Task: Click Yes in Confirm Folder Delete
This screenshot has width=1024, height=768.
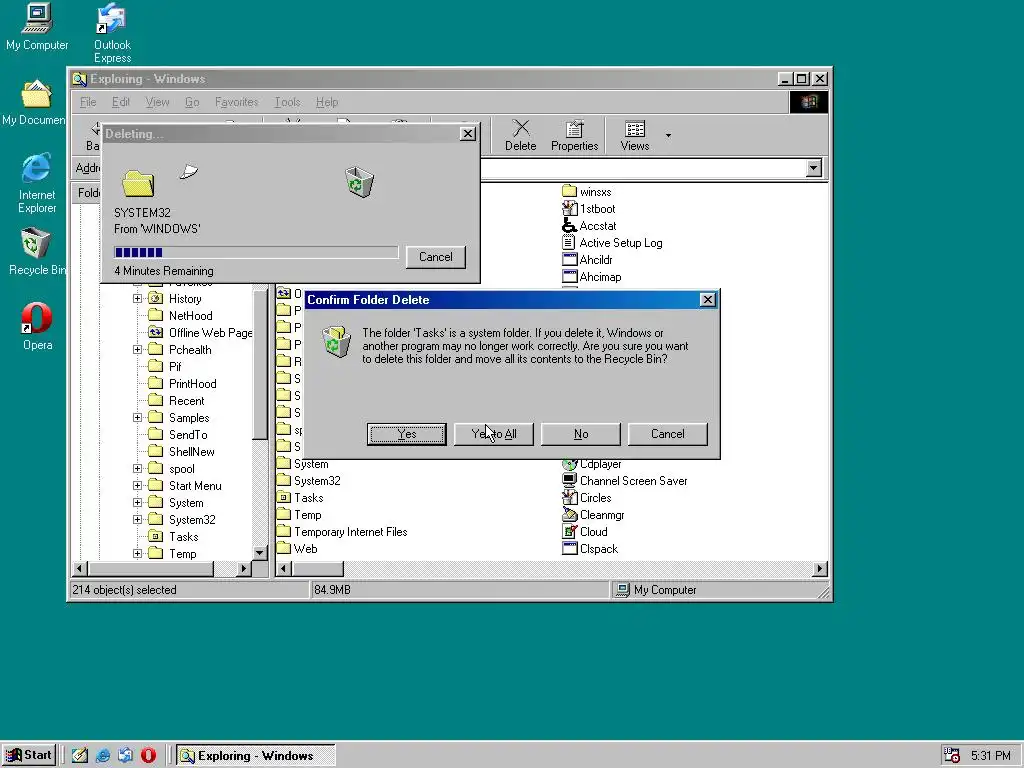Action: (406, 434)
